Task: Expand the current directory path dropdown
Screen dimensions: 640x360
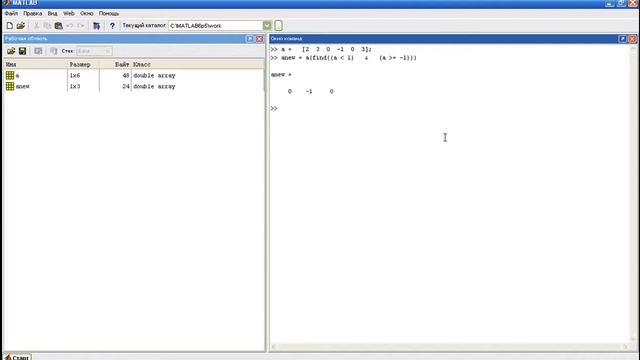Action: [x=267, y=26]
